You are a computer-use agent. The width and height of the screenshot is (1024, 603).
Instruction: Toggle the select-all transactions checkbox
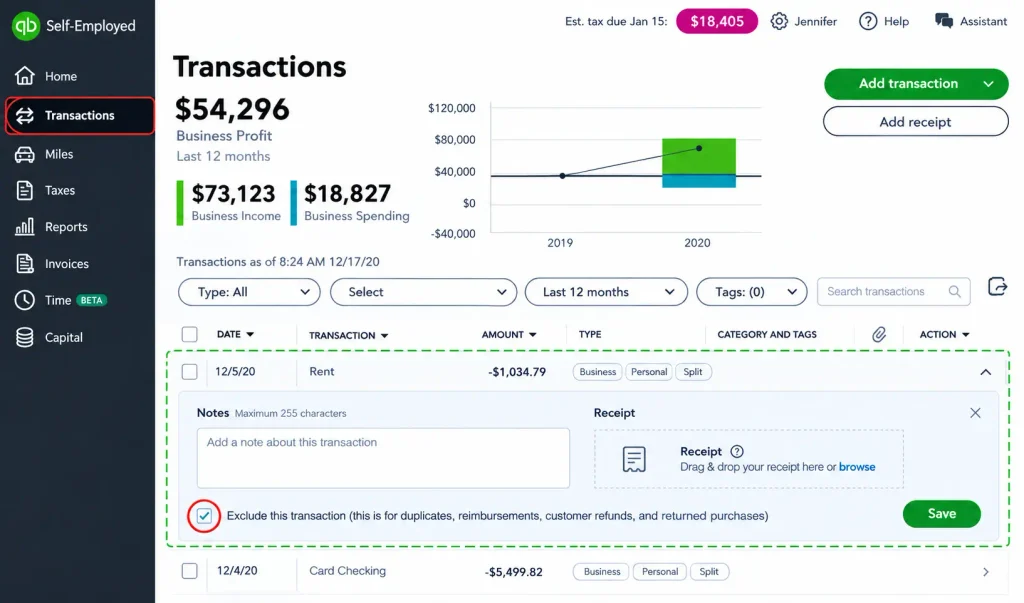(x=189, y=334)
